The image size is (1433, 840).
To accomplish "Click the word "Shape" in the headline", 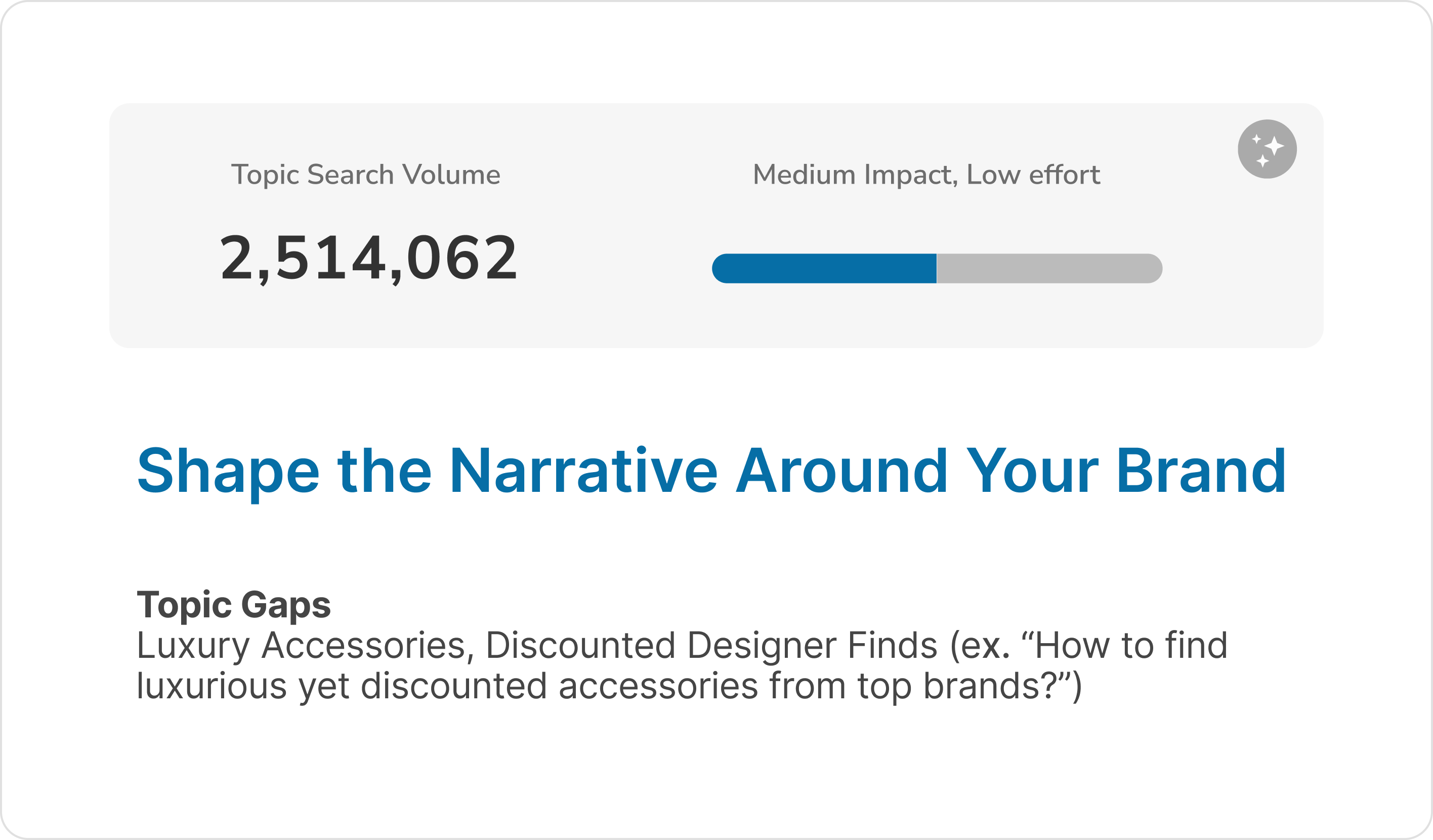I will point(228,471).
